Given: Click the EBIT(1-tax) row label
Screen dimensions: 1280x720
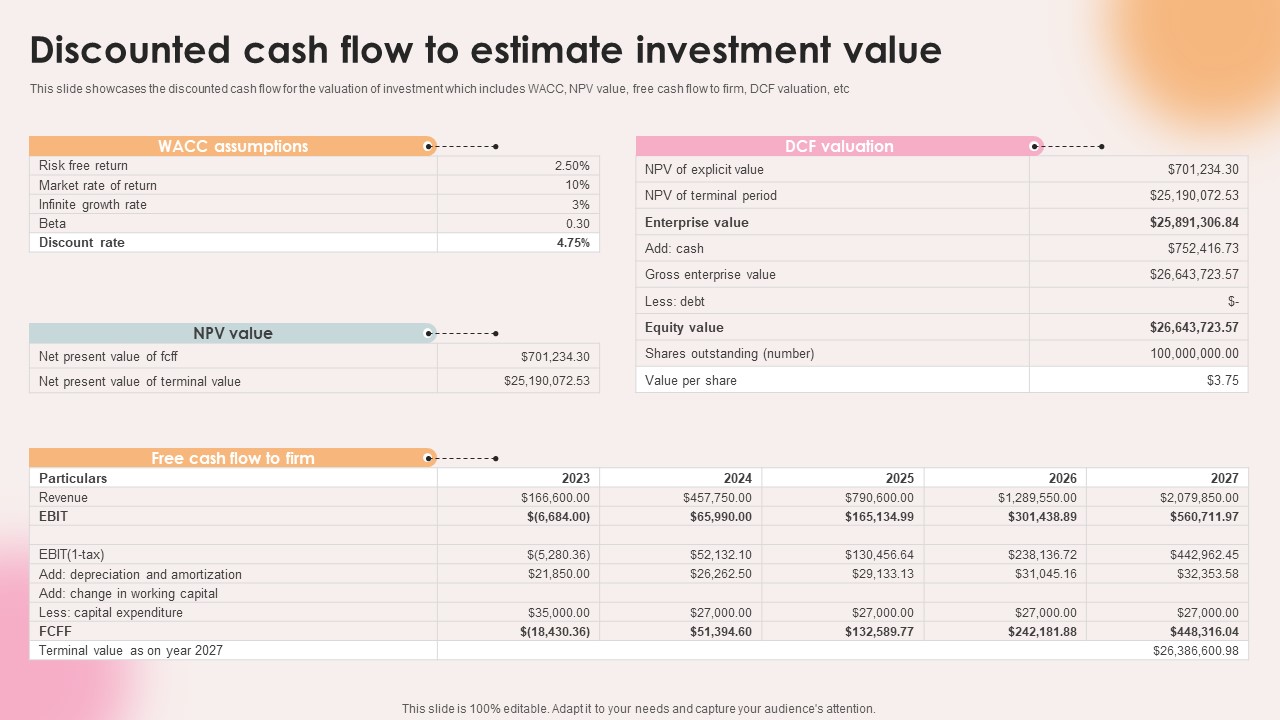Looking at the screenshot, I should [71, 554].
